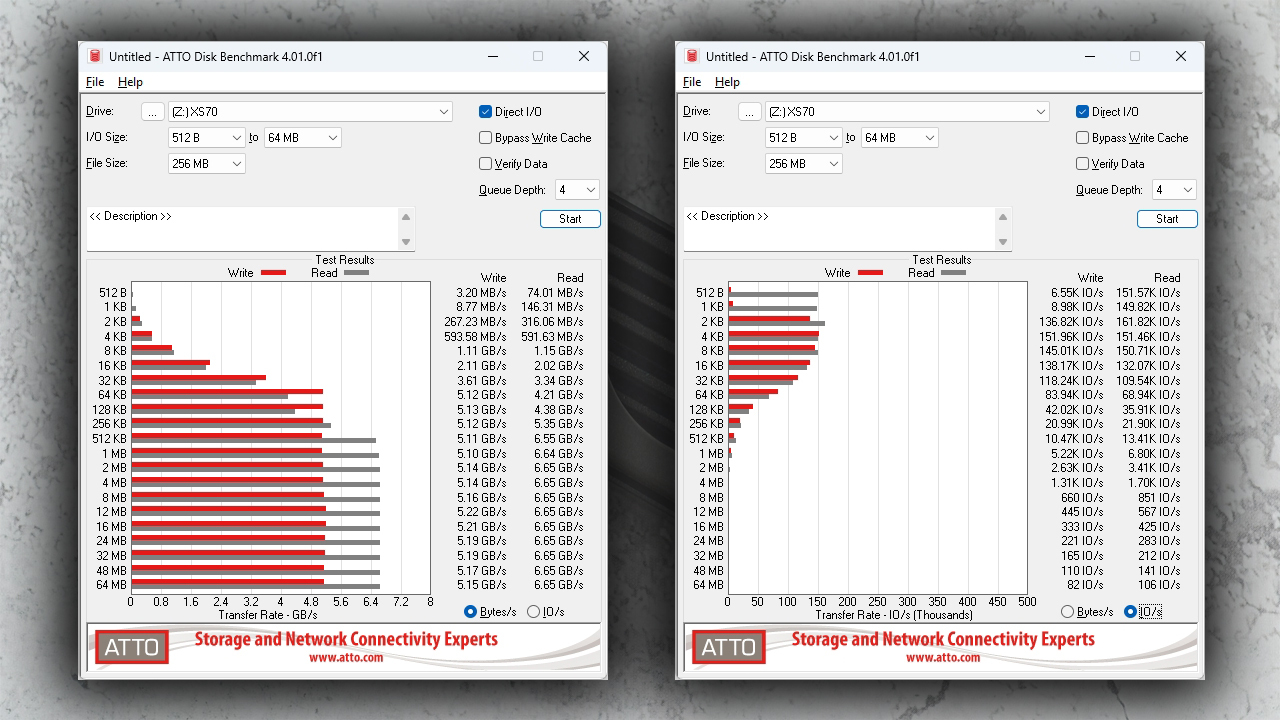Click the drive browse '...' button in right window
The height and width of the screenshot is (720, 1280).
pyautogui.click(x=749, y=112)
